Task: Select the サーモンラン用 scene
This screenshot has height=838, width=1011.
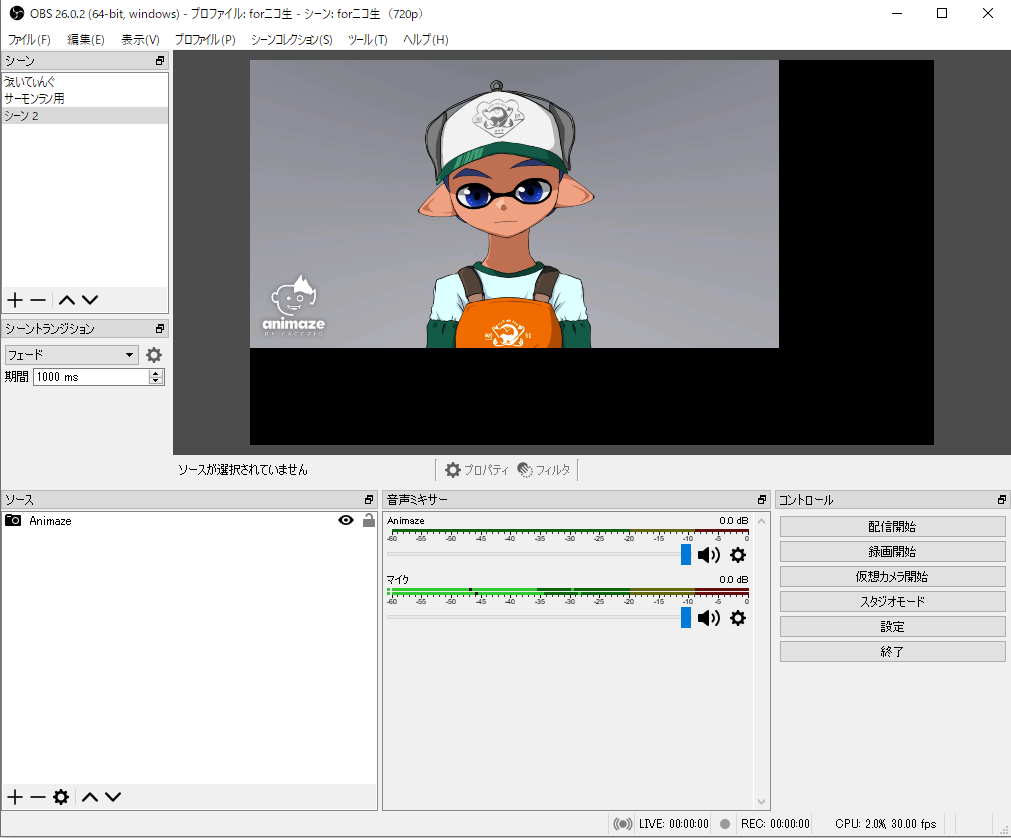Action: pos(84,99)
